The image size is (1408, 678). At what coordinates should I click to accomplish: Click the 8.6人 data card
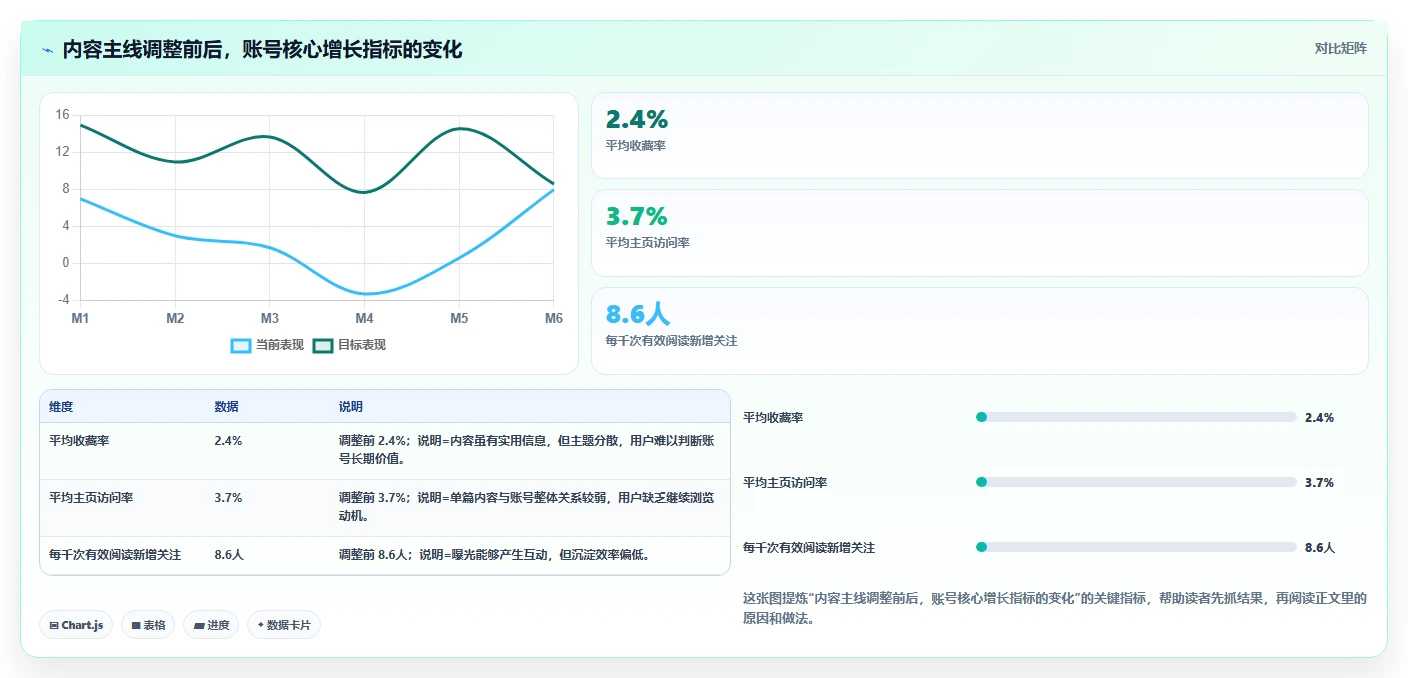tap(979, 331)
